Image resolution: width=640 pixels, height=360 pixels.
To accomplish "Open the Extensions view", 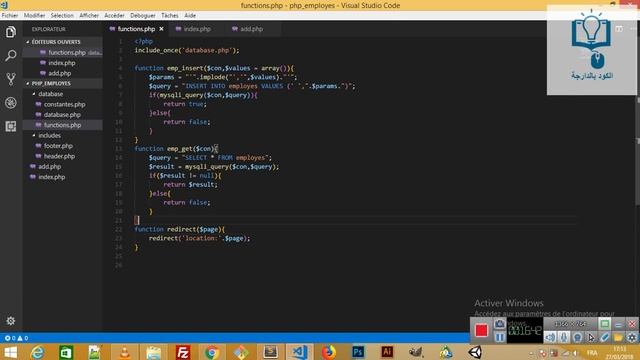I will pos(11,126).
